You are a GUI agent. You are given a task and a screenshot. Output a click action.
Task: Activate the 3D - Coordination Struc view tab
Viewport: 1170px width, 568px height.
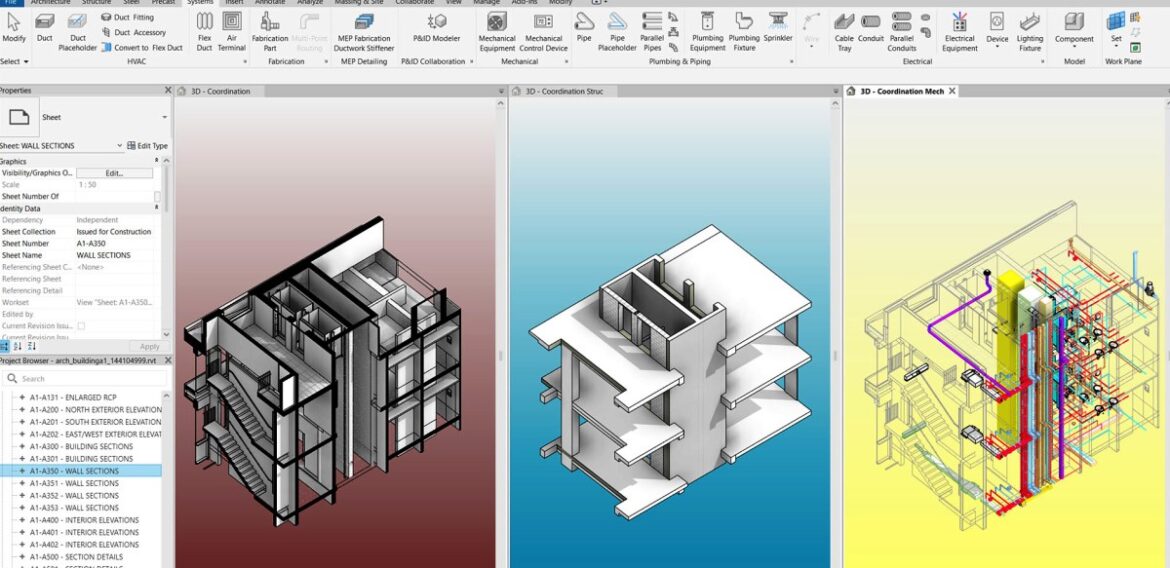[x=564, y=91]
